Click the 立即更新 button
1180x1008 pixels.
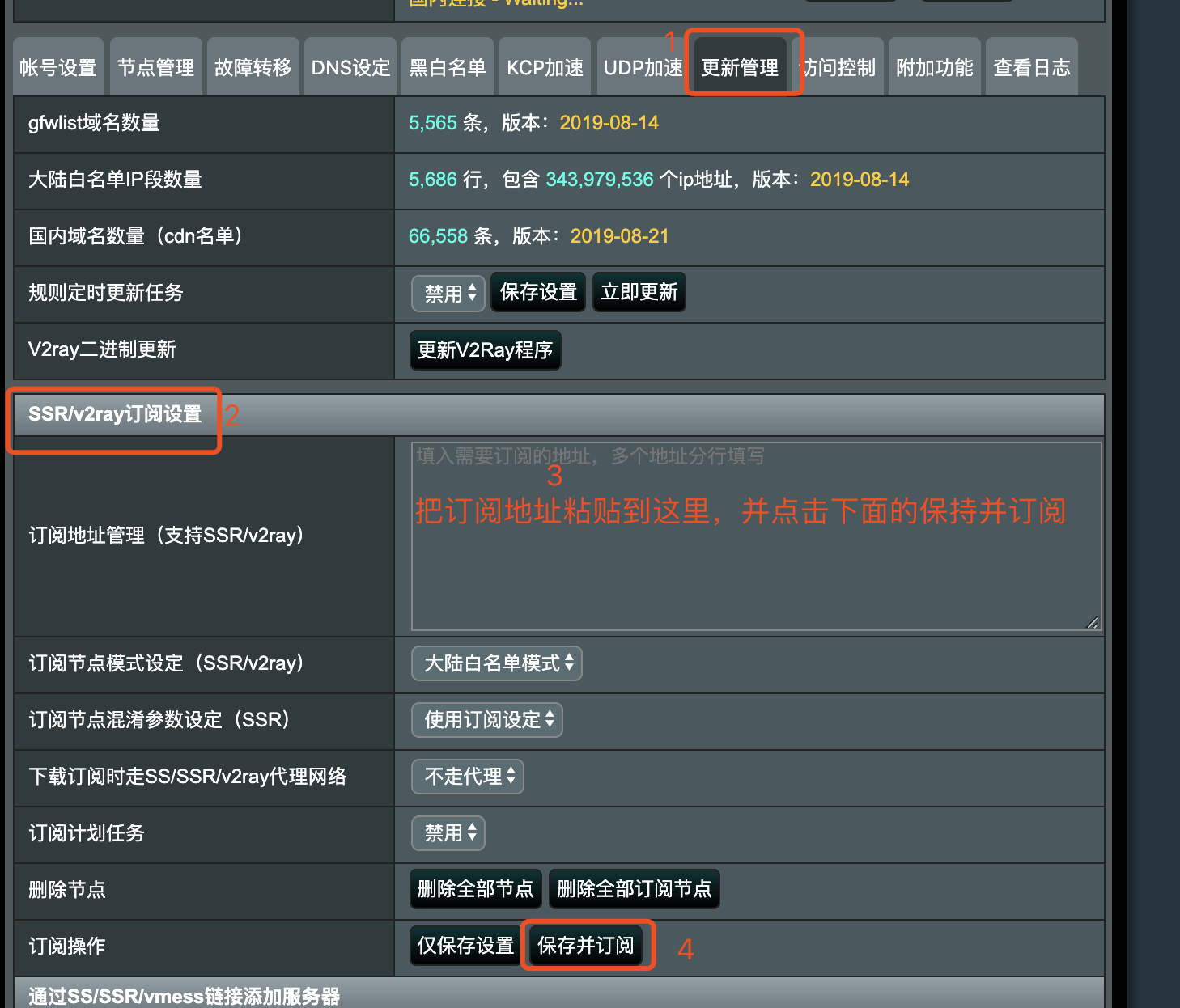coord(639,292)
